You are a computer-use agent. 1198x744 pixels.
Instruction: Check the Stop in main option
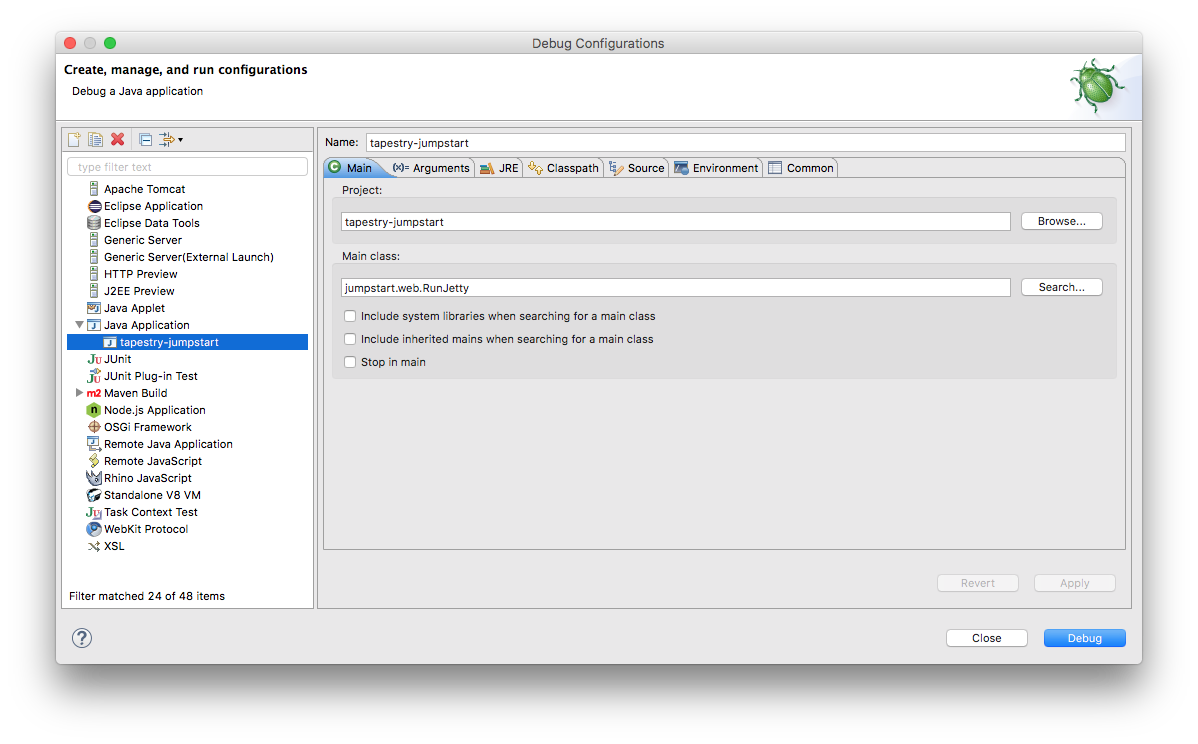coord(350,362)
